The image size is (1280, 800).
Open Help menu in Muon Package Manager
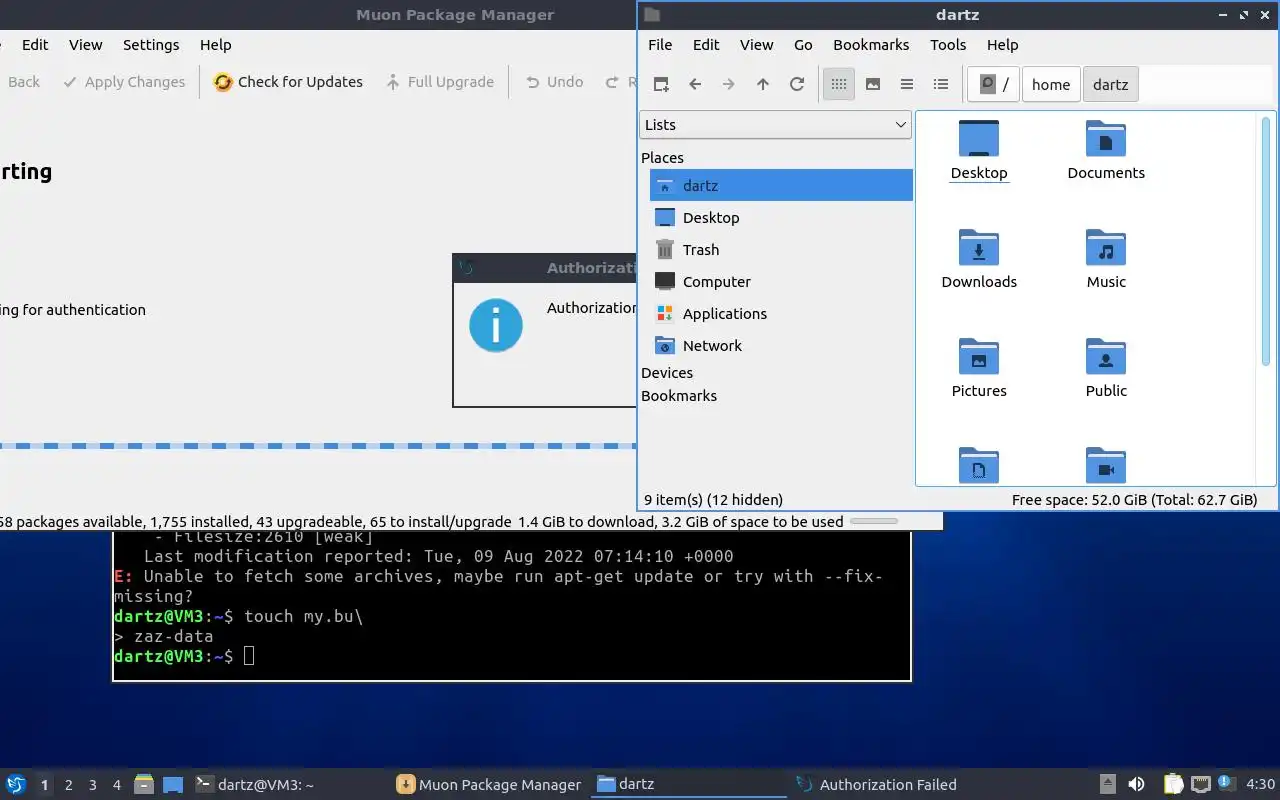[x=215, y=44]
